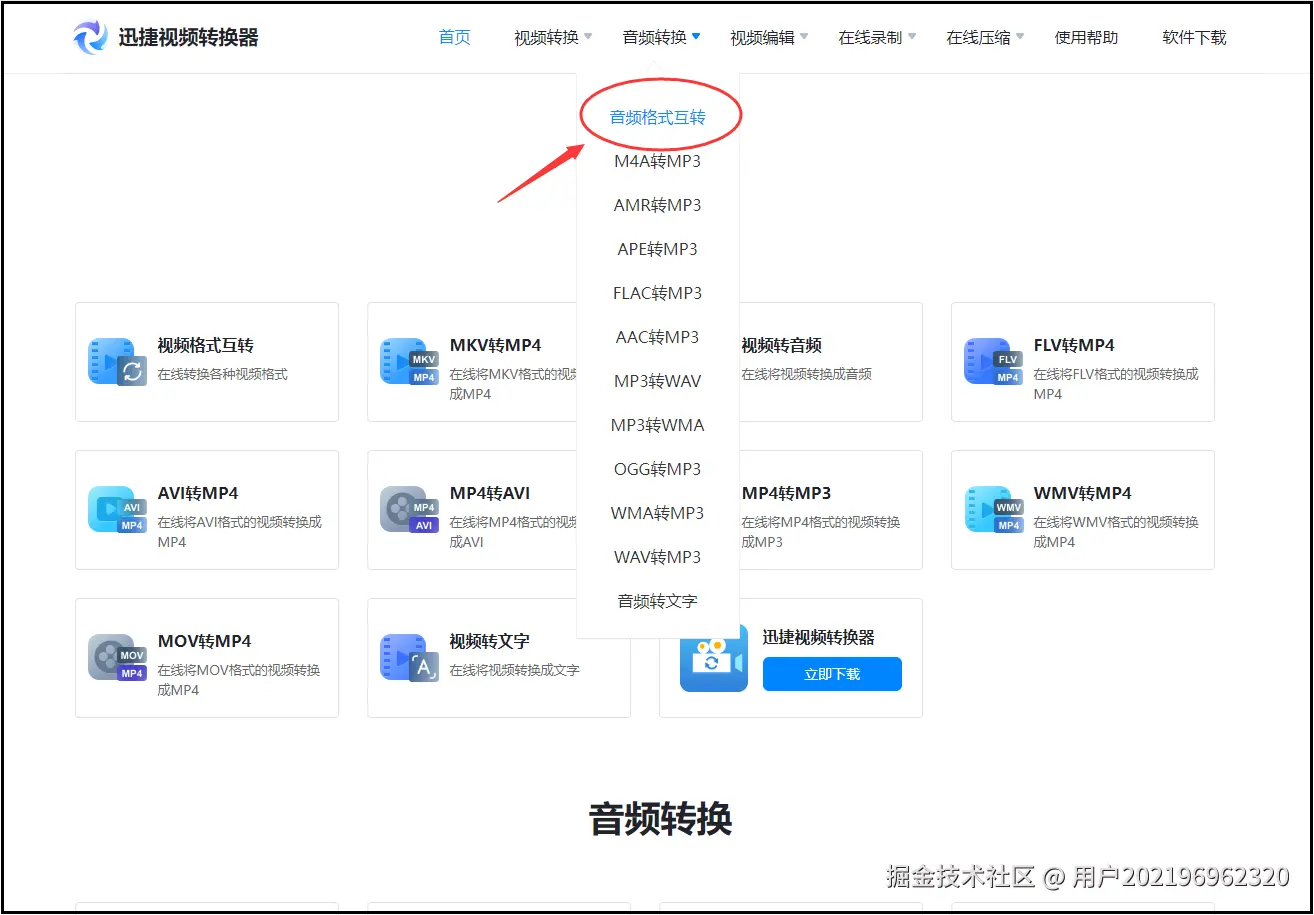Image resolution: width=1314 pixels, height=915 pixels.
Task: Select 音频格式互转 in the dropdown
Action: click(x=658, y=117)
